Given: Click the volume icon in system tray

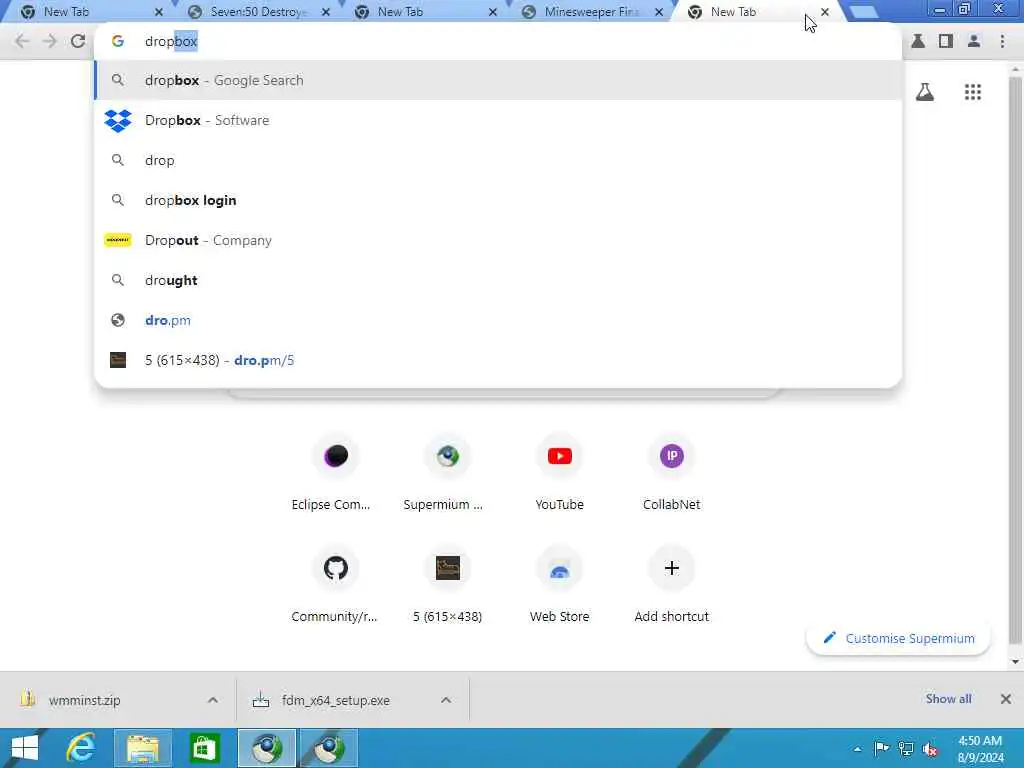Looking at the screenshot, I should (929, 749).
